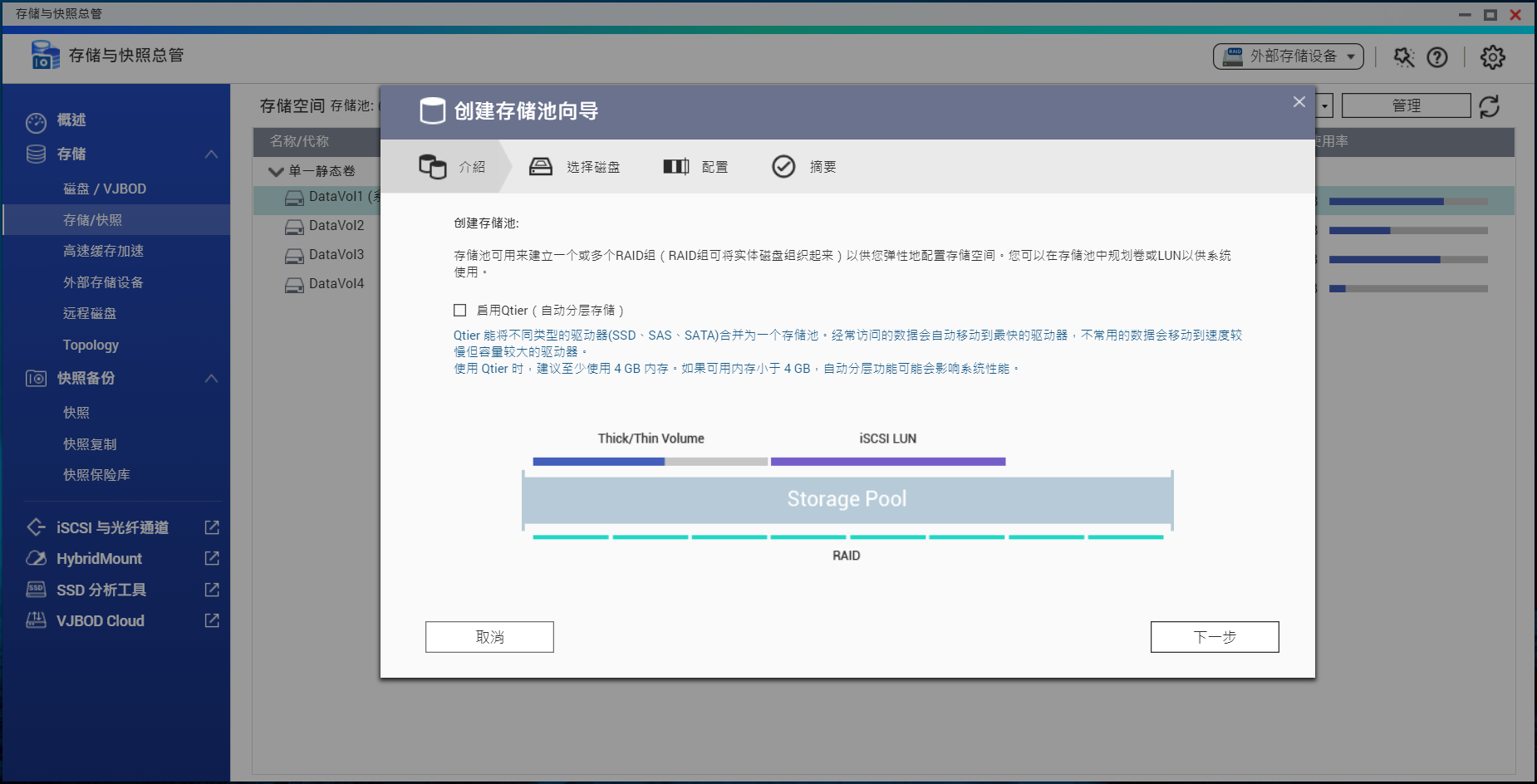
Task: Click the 概述 gauge icon
Action: point(37,122)
